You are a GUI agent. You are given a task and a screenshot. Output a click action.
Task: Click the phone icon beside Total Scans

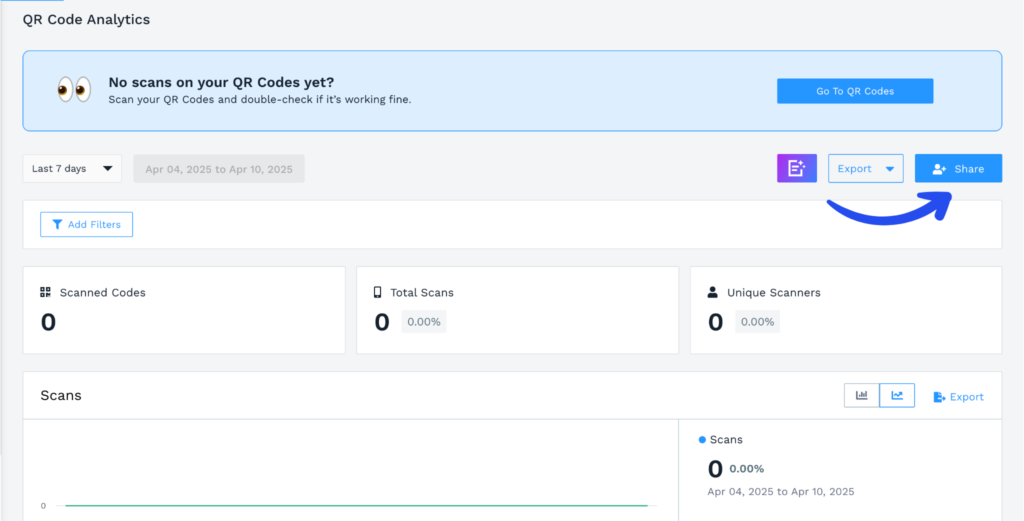click(378, 293)
